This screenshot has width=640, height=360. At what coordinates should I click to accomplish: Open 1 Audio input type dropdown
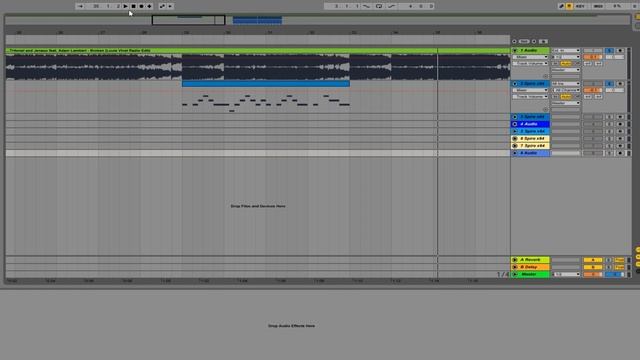pyautogui.click(x=566, y=50)
